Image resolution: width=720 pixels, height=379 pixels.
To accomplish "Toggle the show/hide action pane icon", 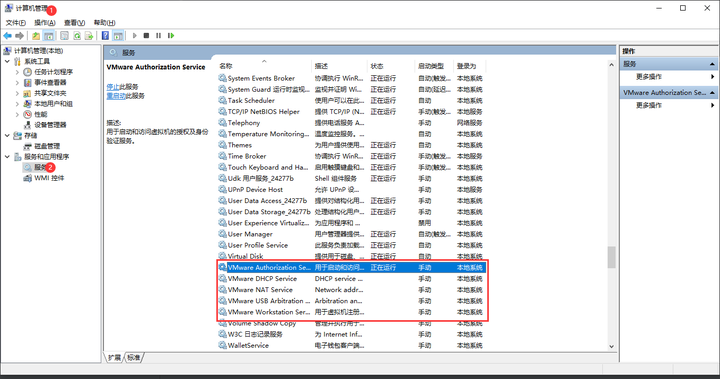I will (118, 35).
